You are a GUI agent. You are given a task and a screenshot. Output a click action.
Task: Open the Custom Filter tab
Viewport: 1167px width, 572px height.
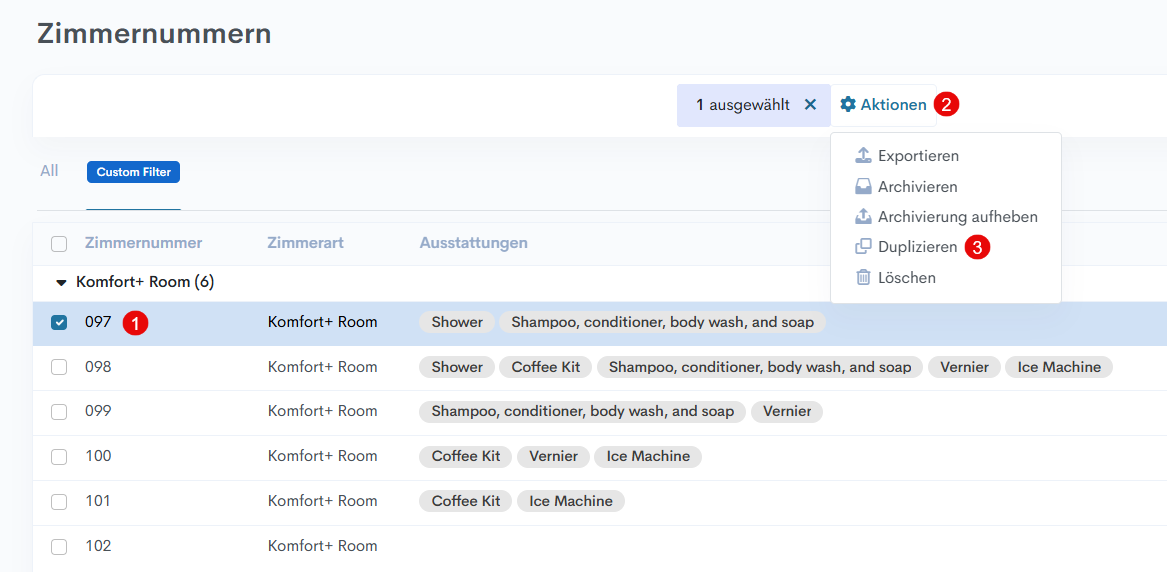point(133,172)
